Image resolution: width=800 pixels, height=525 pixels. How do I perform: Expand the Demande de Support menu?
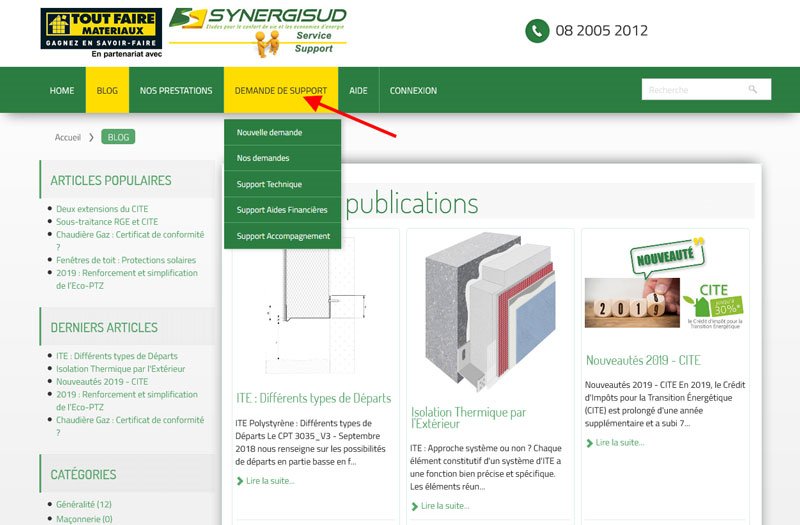[x=280, y=91]
